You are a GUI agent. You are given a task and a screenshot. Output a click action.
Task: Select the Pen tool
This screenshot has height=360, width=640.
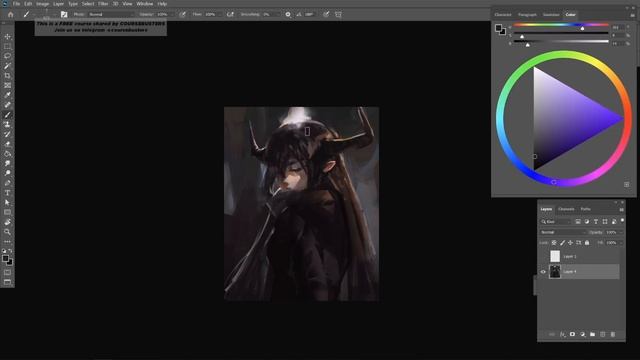click(x=7, y=183)
